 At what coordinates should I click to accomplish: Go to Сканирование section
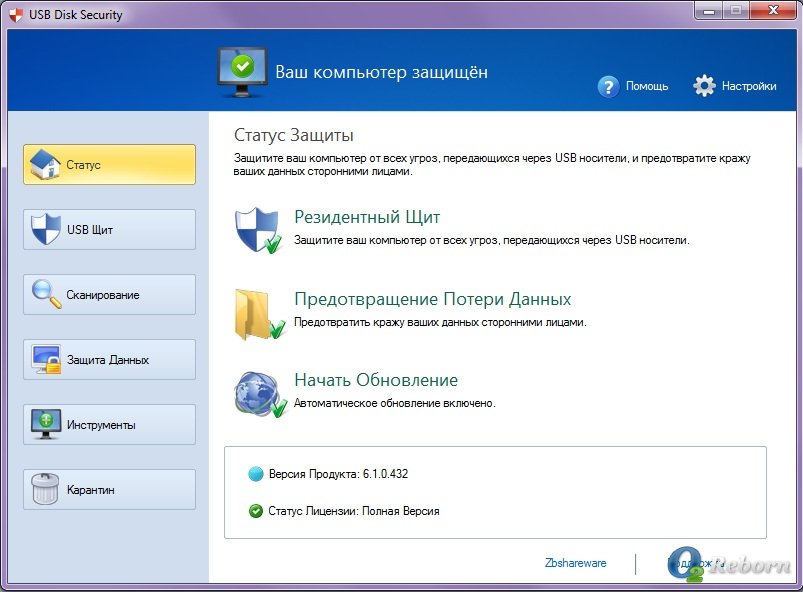pos(109,294)
